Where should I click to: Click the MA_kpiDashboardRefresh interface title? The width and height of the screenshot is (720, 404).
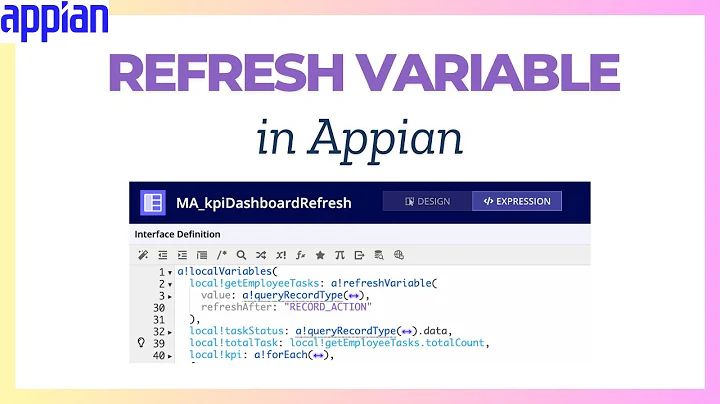coord(264,203)
